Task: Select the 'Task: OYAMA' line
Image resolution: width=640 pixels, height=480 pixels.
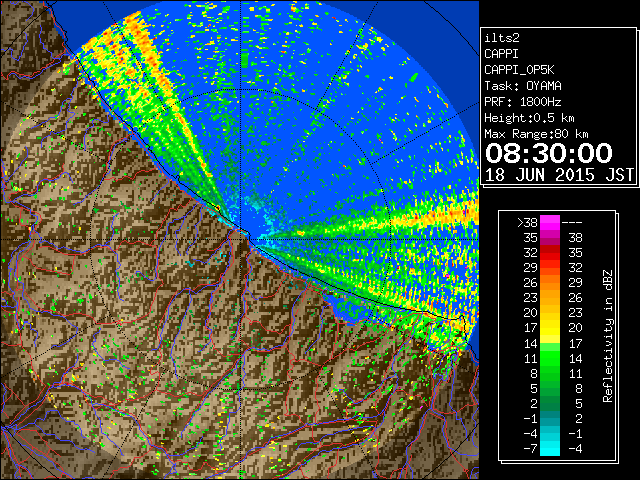Action: click(523, 86)
